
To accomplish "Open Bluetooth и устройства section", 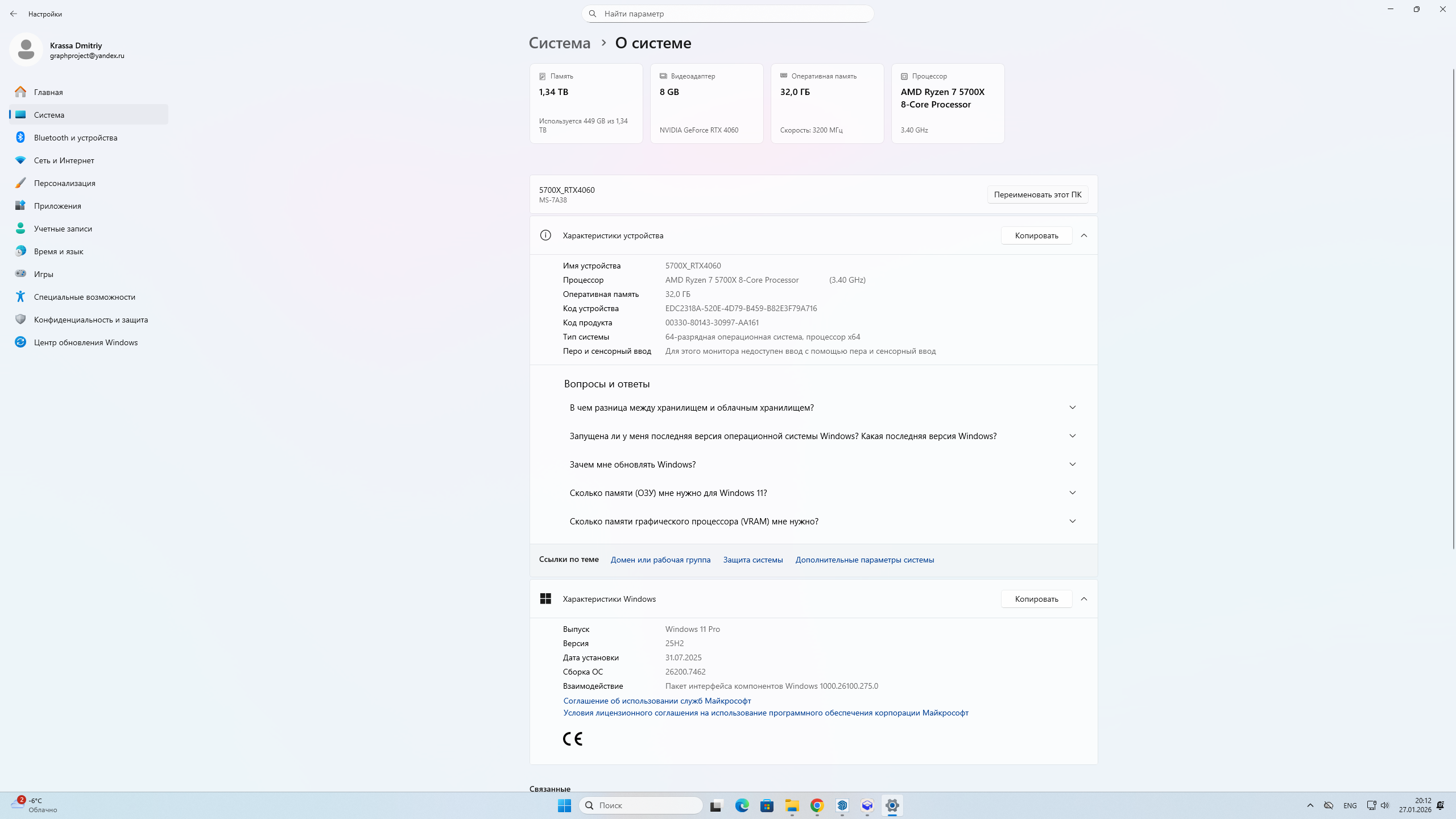I will 75,138.
